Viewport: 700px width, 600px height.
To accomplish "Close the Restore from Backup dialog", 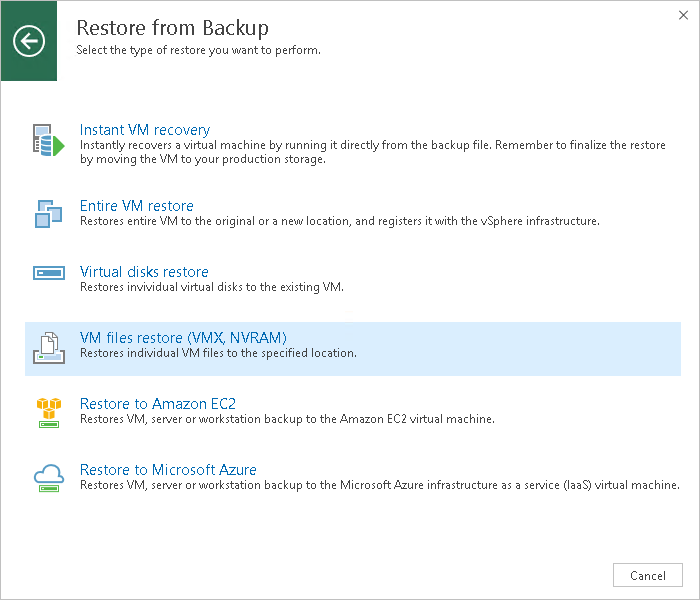I will point(682,14).
